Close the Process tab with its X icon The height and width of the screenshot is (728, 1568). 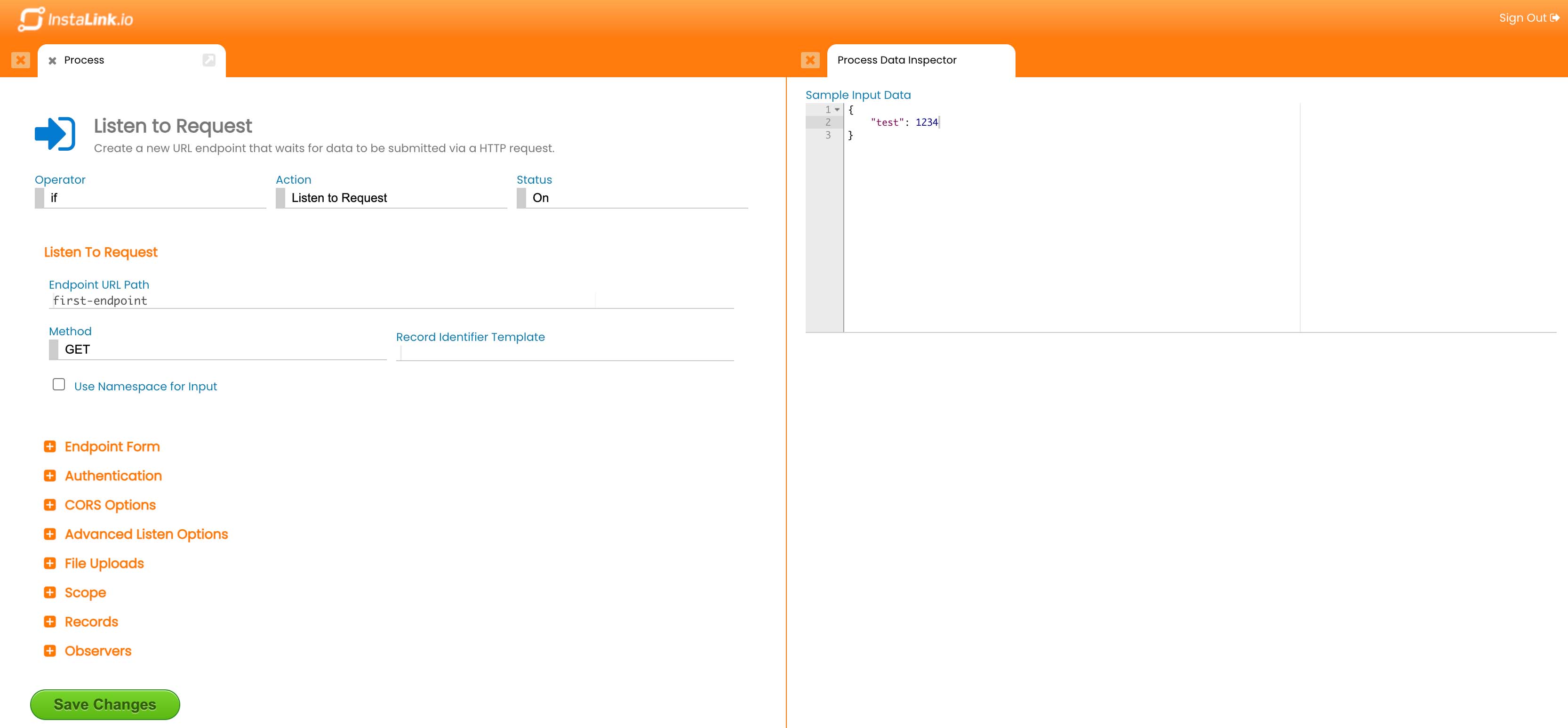point(52,60)
